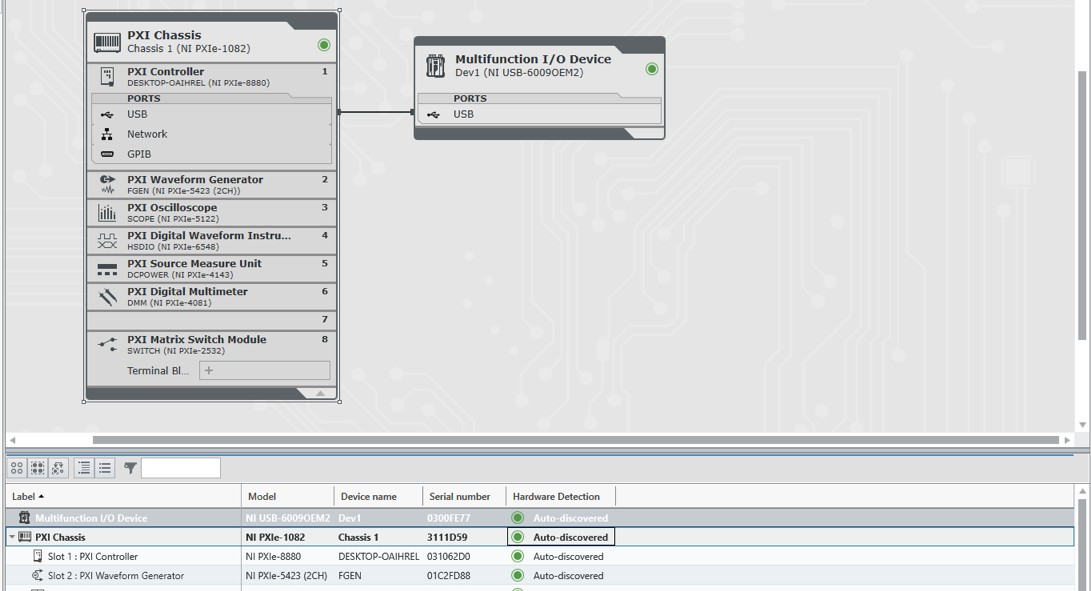Click the diagram scrollbar right arrow

coord(1067,440)
